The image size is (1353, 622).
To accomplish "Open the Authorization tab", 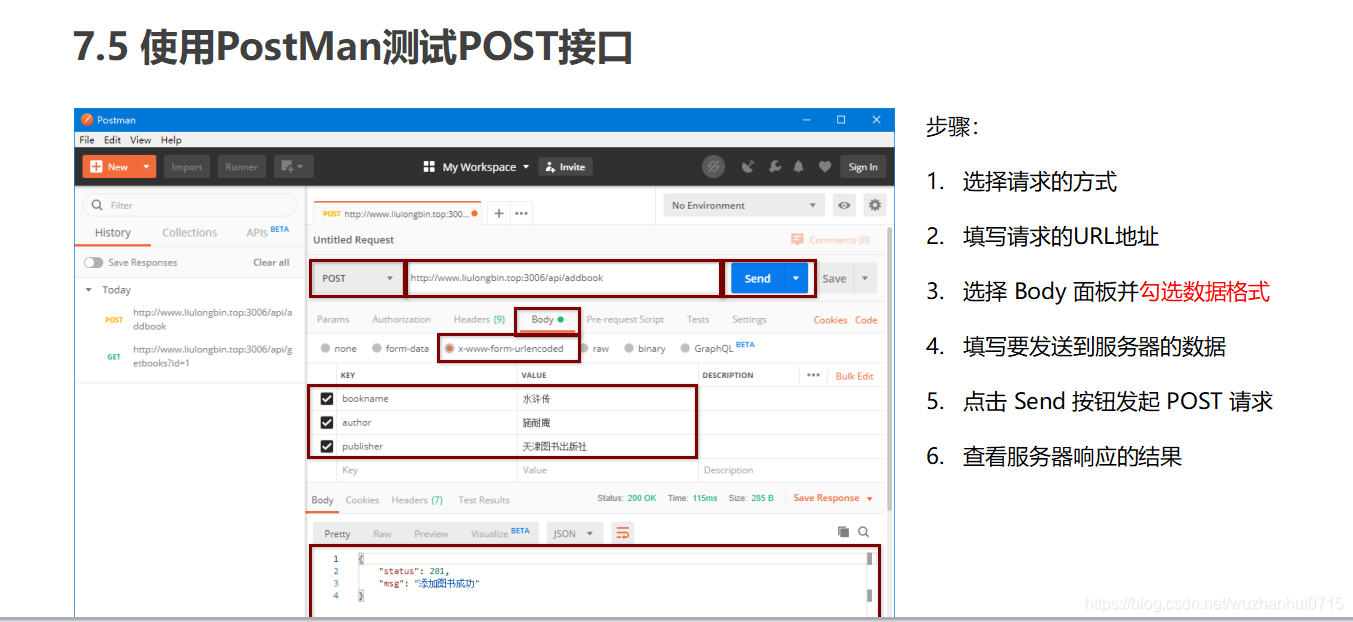I will pos(402,319).
